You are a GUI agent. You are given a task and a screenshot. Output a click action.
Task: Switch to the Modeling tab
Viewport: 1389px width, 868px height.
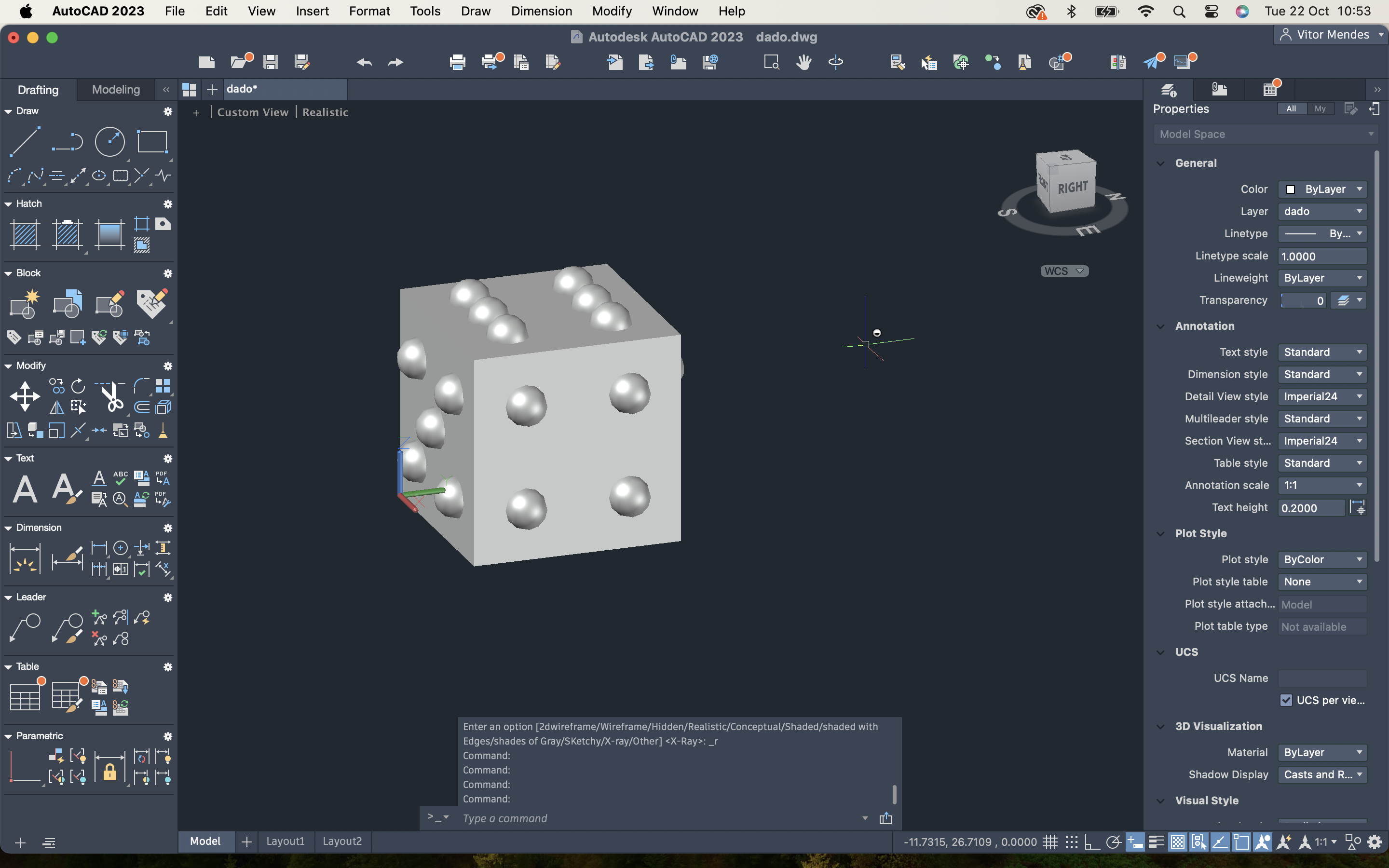[x=116, y=90]
